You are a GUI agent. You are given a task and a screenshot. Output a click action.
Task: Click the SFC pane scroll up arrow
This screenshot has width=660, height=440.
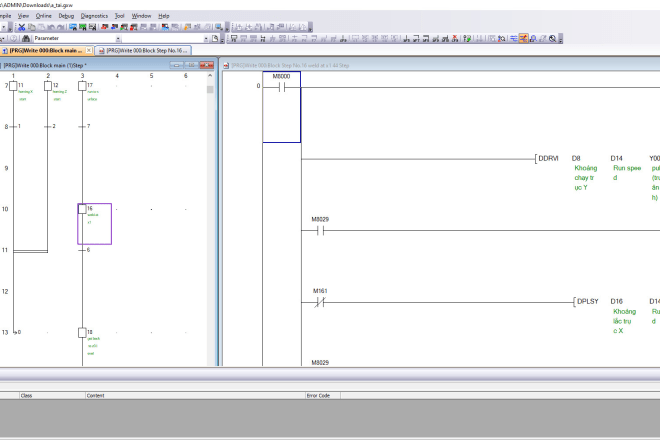(210, 76)
